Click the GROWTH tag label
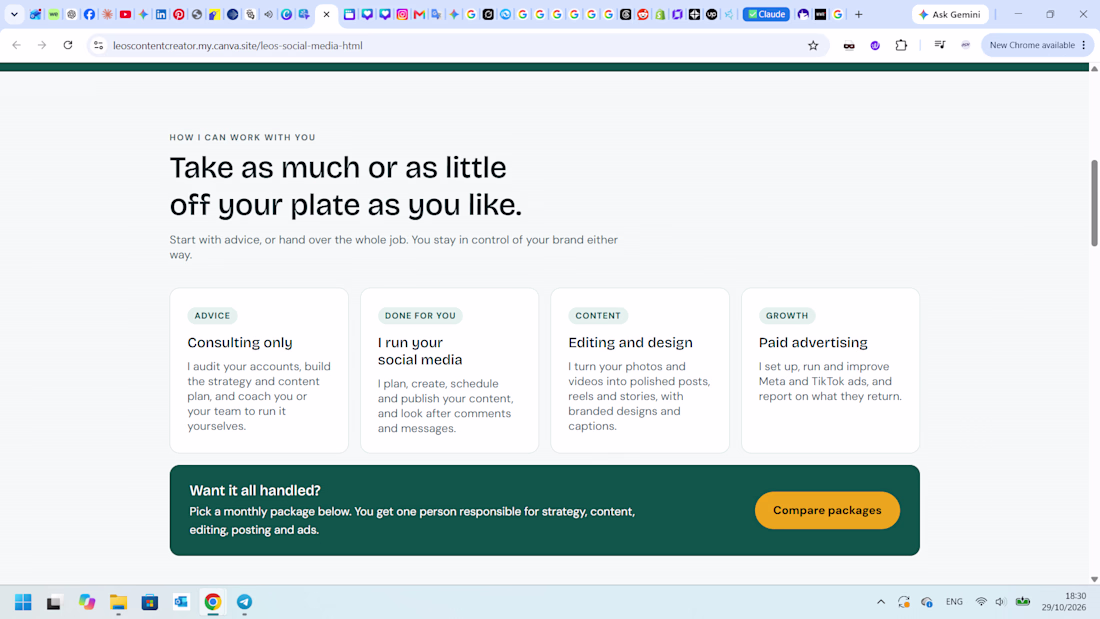The width and height of the screenshot is (1100, 619). (x=787, y=316)
